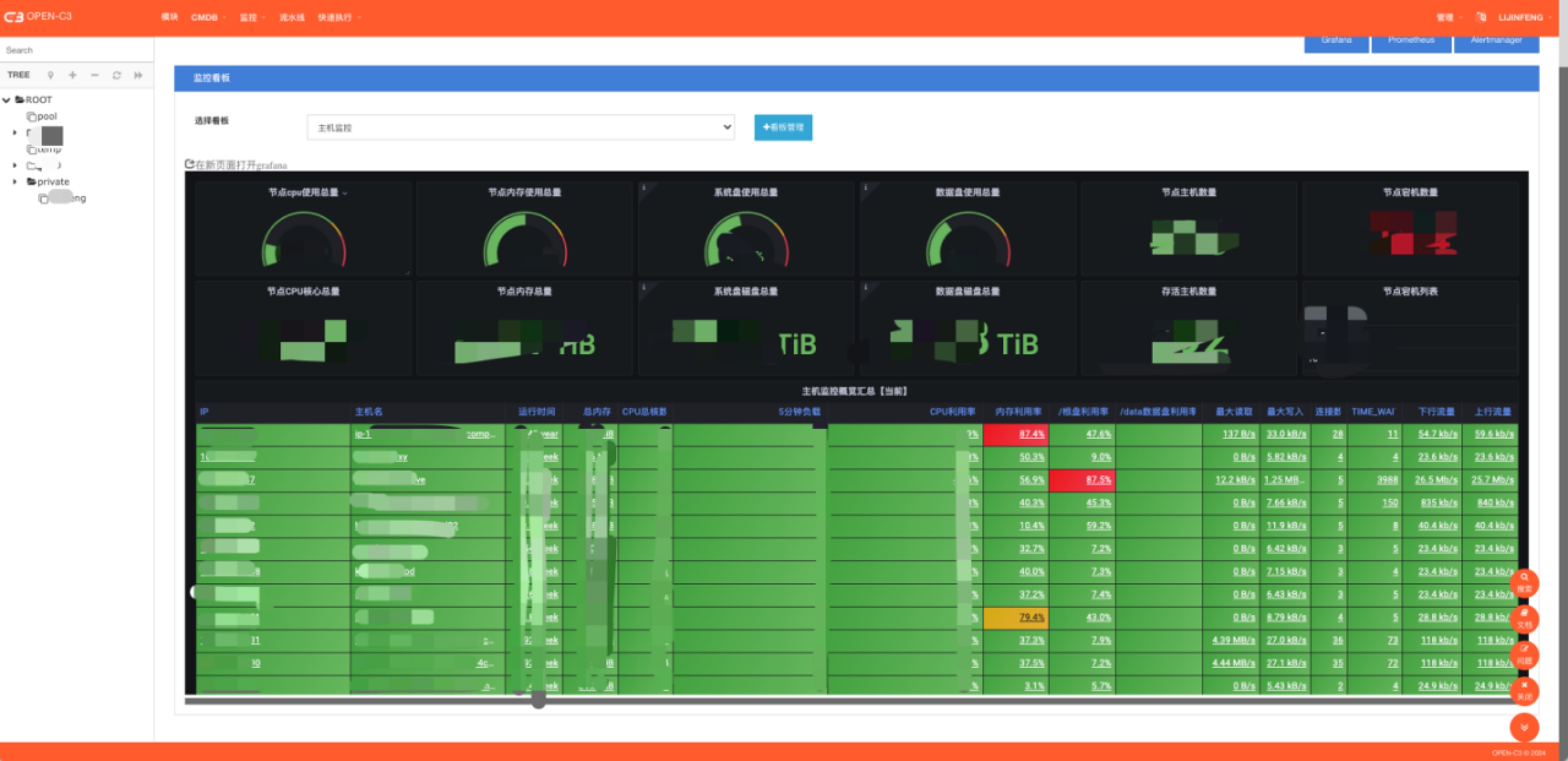This screenshot has height=761, width=1568.
Task: Click the floating 问题 feedback button
Action: point(1524,654)
